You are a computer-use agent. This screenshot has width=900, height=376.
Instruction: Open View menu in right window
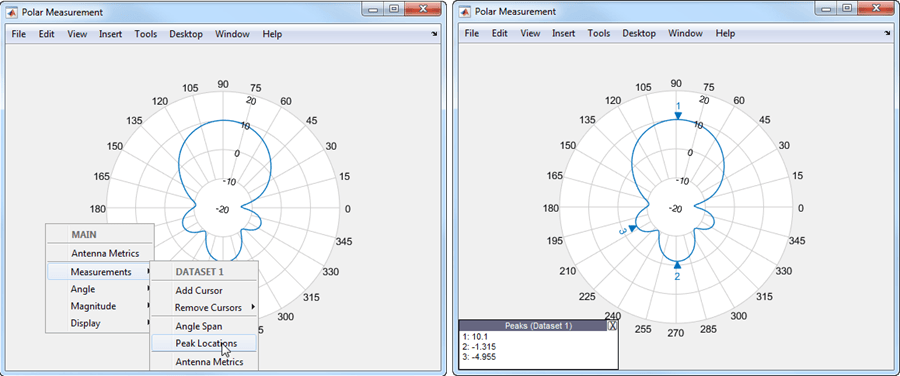click(x=530, y=33)
